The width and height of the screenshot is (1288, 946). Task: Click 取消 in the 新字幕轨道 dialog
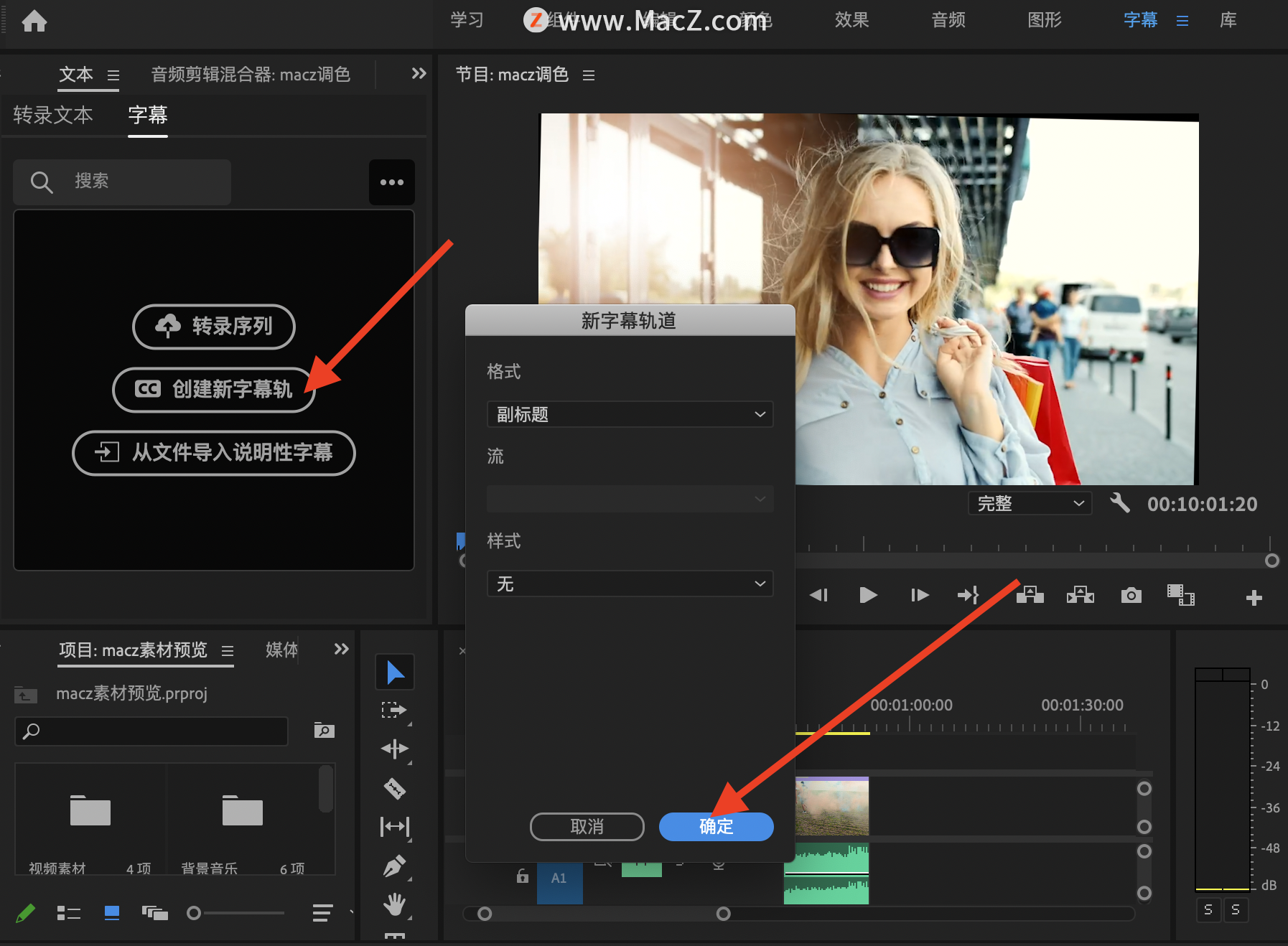(x=587, y=827)
